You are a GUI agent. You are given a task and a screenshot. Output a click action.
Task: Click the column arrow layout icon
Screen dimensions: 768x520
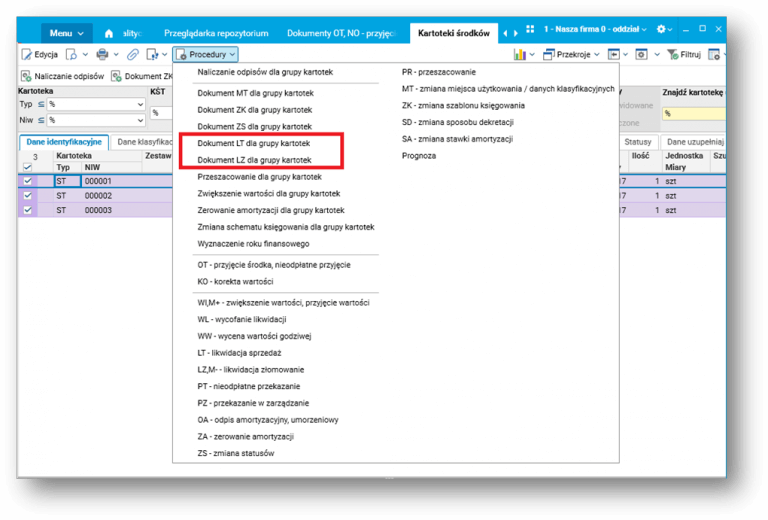click(x=613, y=54)
